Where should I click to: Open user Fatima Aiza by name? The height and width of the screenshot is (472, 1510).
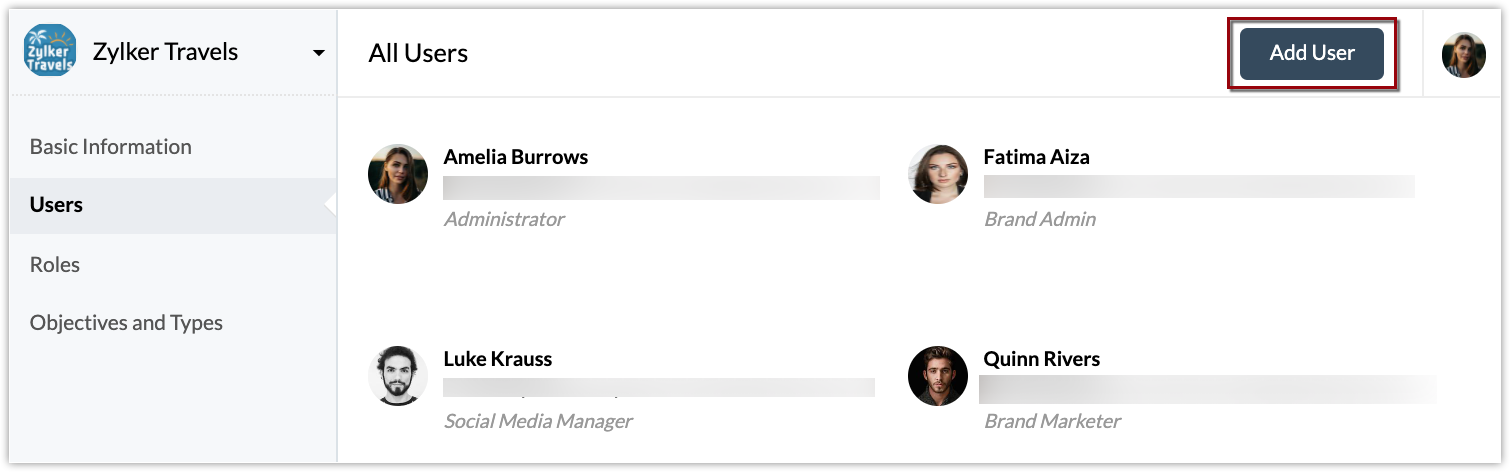[x=1036, y=157]
